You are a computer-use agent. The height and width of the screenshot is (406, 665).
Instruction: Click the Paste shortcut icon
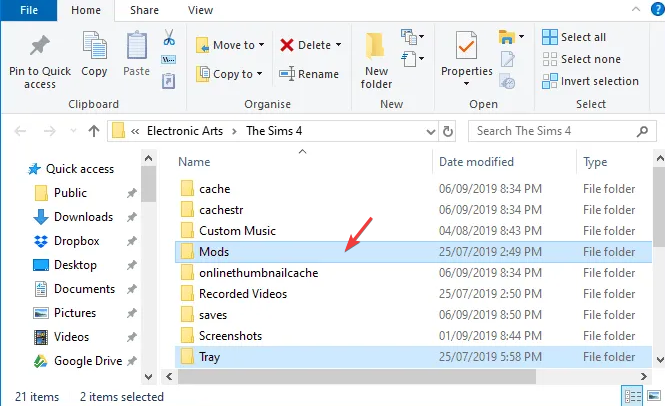[169, 81]
